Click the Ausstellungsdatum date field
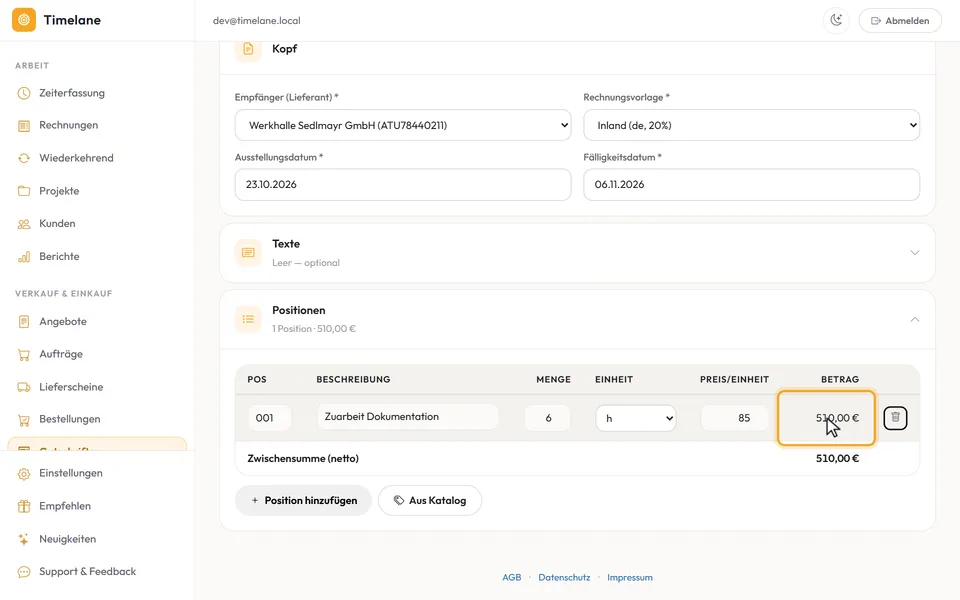This screenshot has height=600, width=960. click(403, 184)
